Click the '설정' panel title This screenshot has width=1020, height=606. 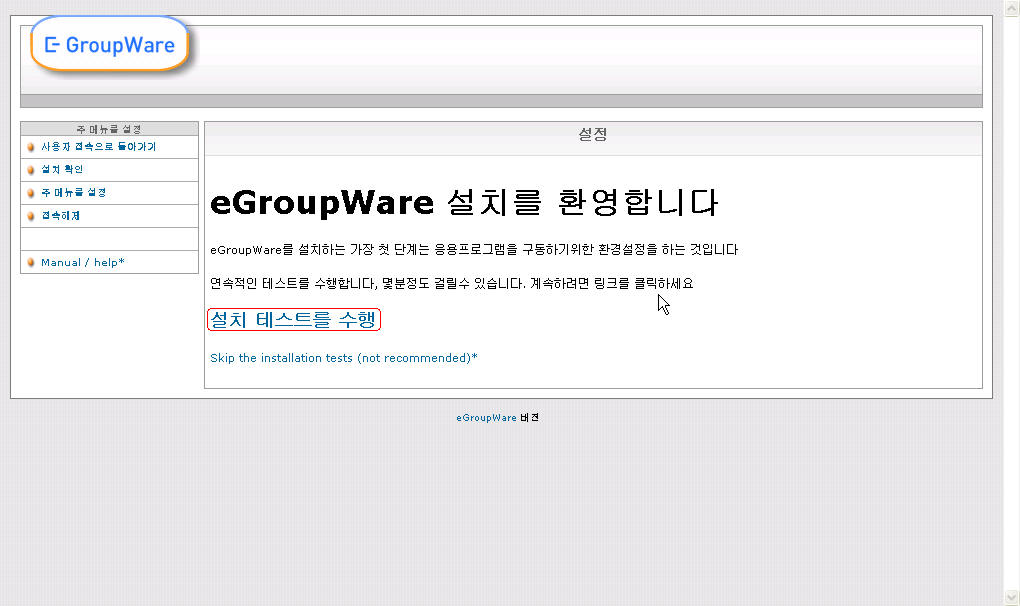coord(593,135)
